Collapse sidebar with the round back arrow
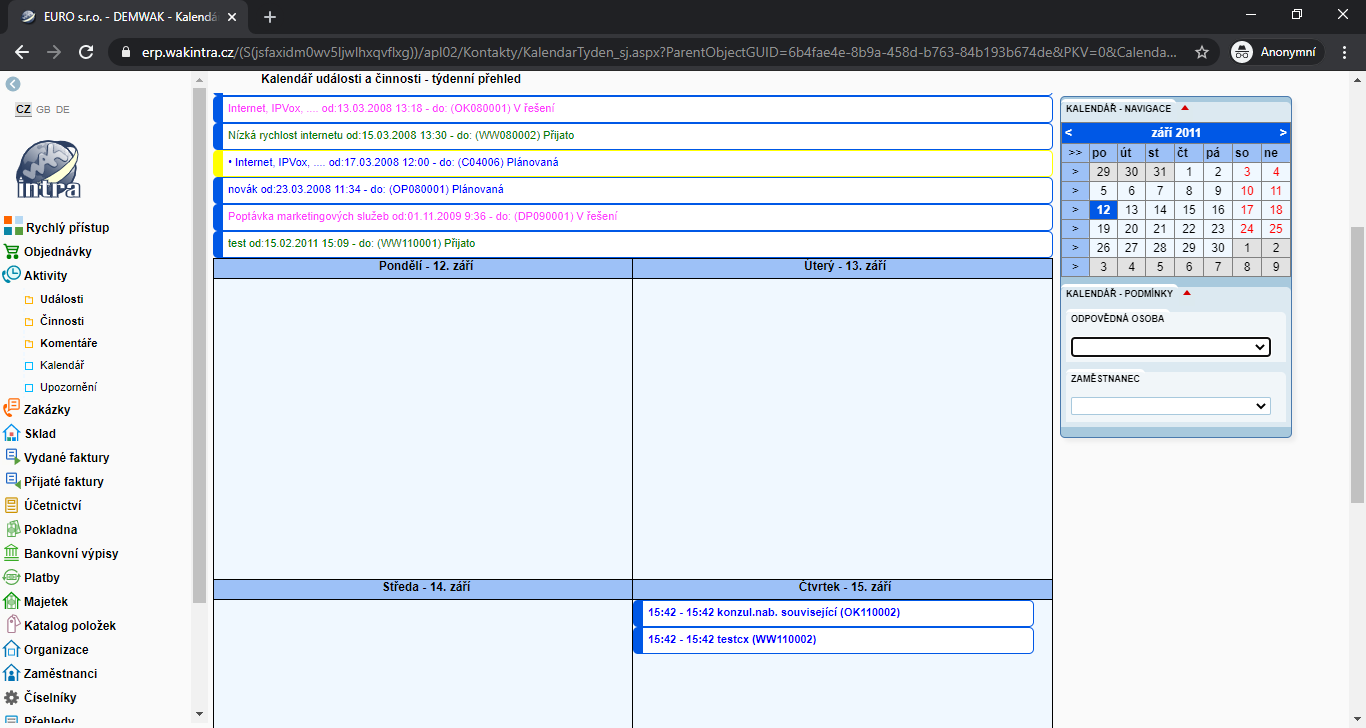The image size is (1366, 728). (13, 85)
